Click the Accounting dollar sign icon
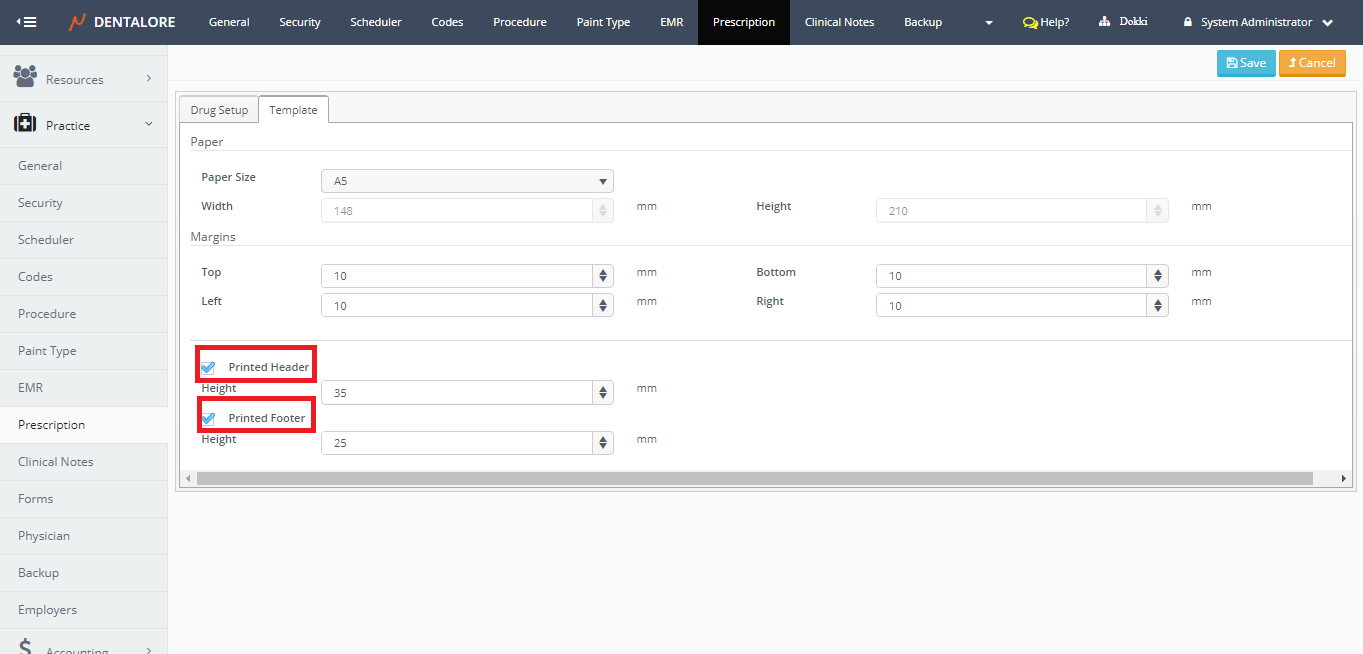The image size is (1363, 654). (x=25, y=647)
